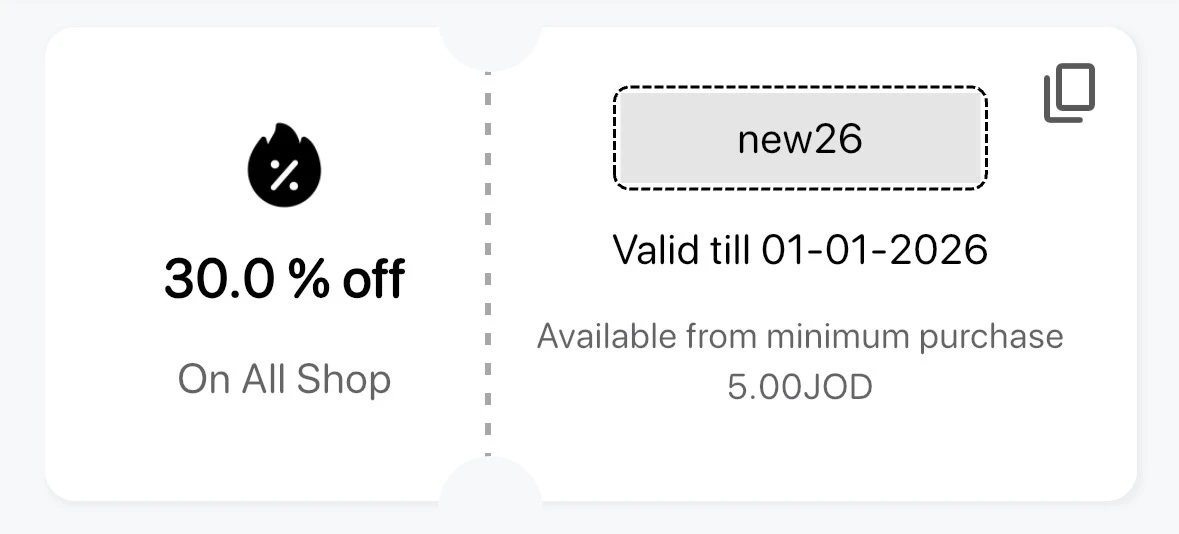Click the "Valid till" words
The image size is (1179, 534).
tap(682, 250)
